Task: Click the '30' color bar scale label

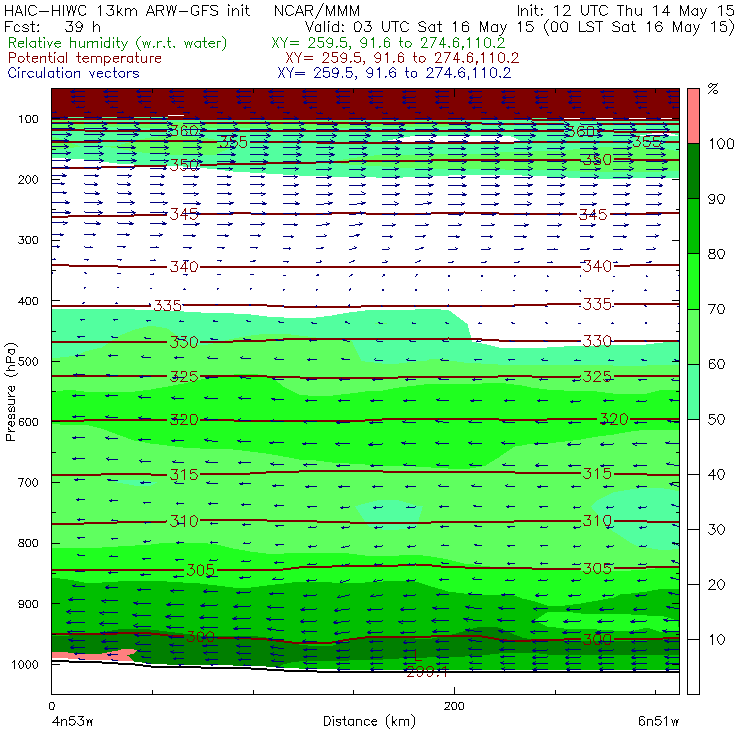Action: (x=716, y=530)
